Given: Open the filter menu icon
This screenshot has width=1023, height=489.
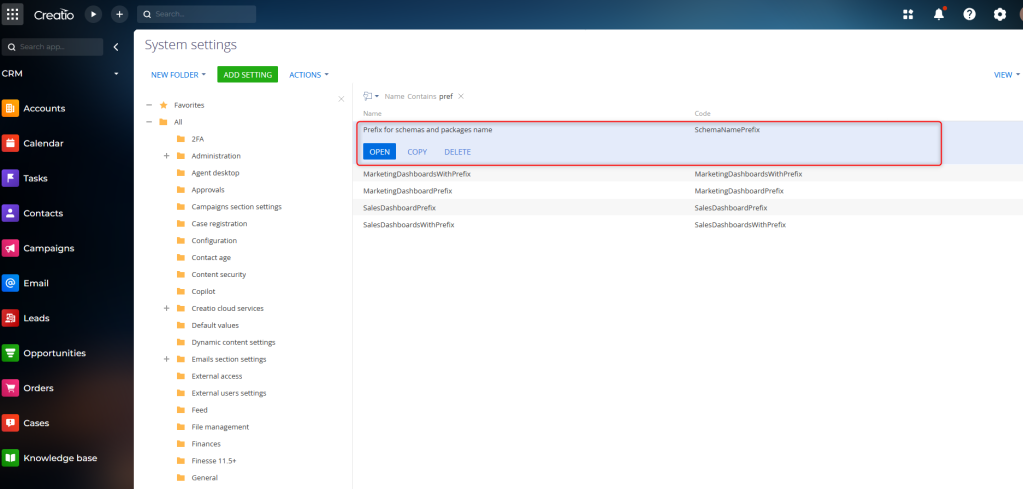Looking at the screenshot, I should point(371,96).
